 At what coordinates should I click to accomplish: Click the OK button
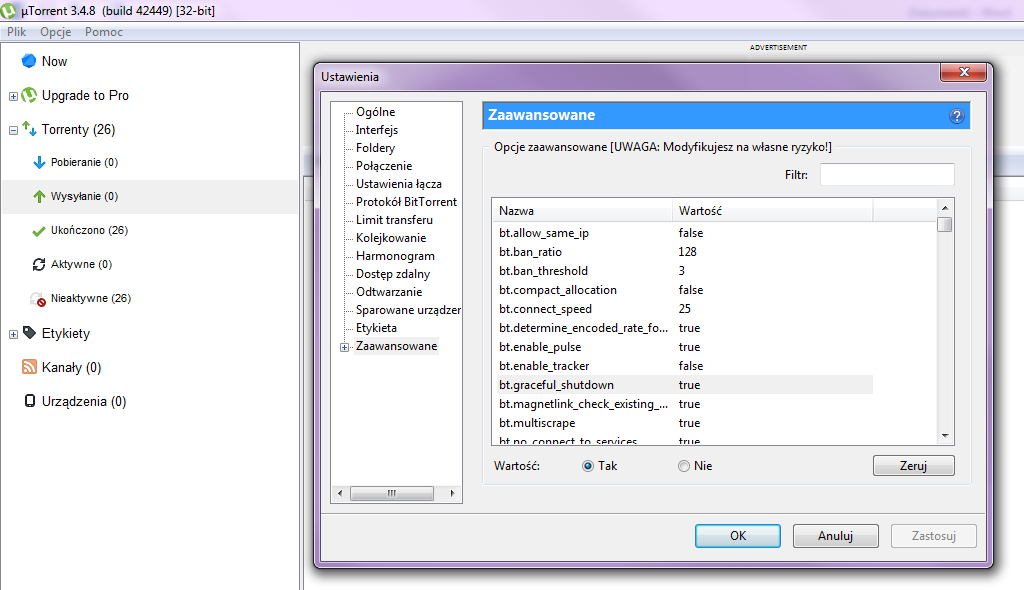click(x=738, y=536)
